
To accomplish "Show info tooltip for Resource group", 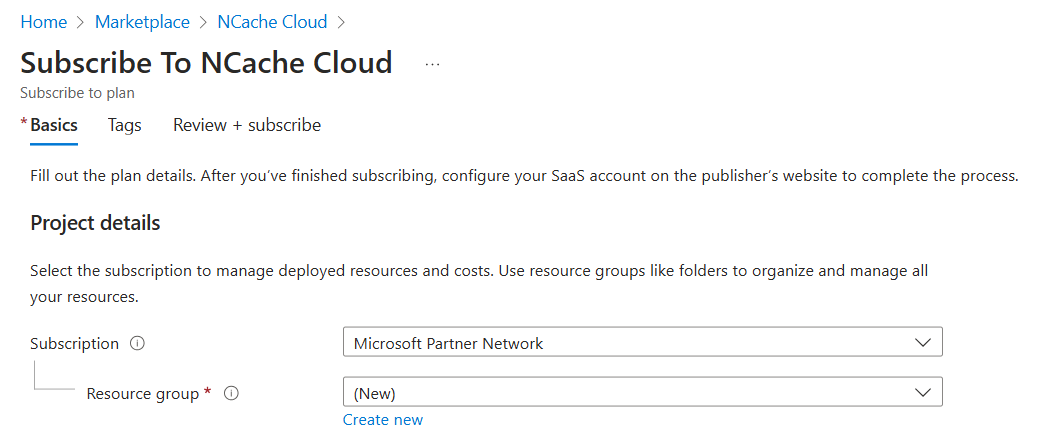I will 231,393.
